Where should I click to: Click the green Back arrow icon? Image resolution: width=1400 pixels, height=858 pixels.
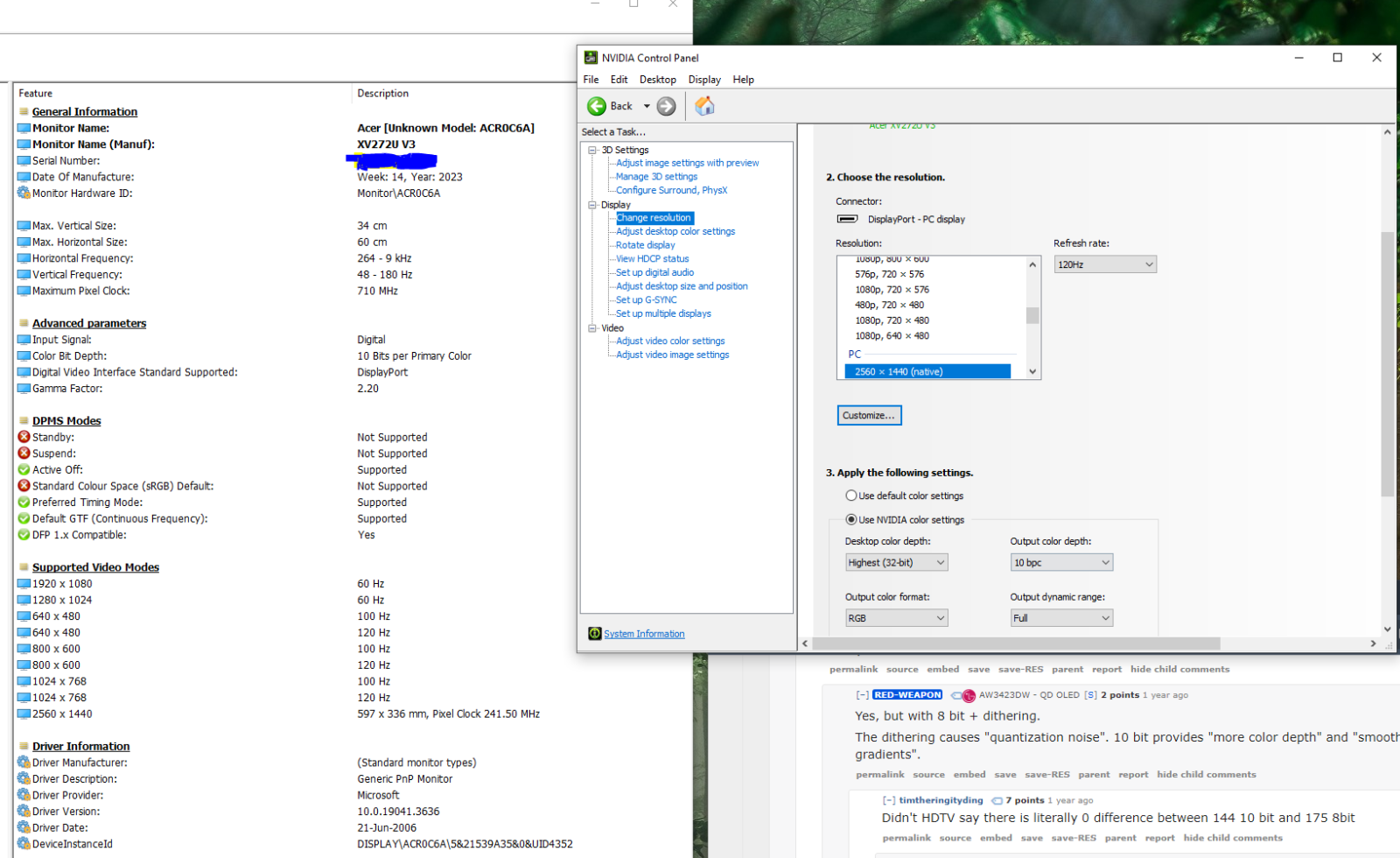tap(597, 106)
